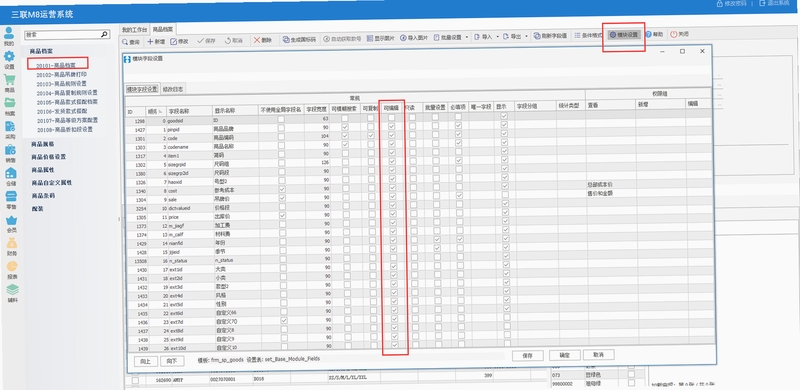Click 生成国标码 toolbar button
The width and height of the screenshot is (800, 390).
tap(299, 39)
